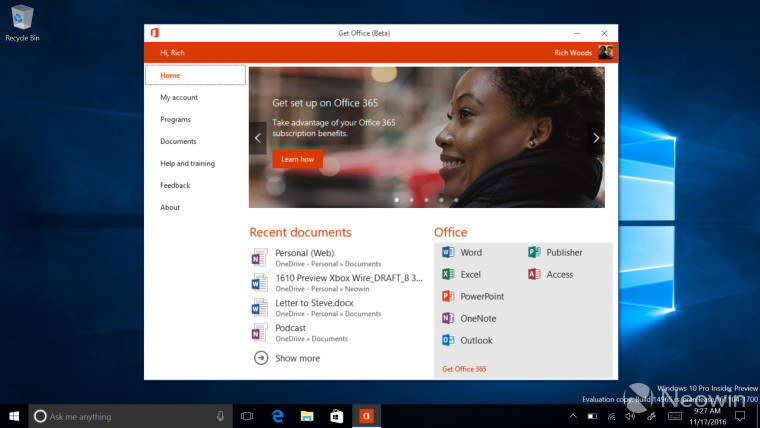Click Get Office icon on the taskbar
760x428 pixels.
click(x=366, y=416)
